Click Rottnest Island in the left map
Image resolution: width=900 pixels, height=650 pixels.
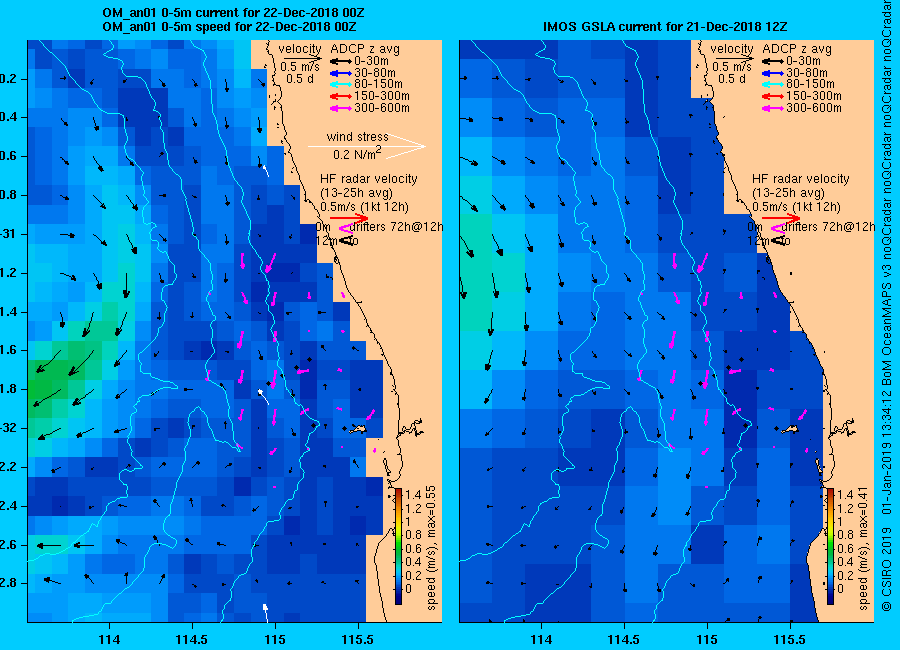tap(358, 429)
